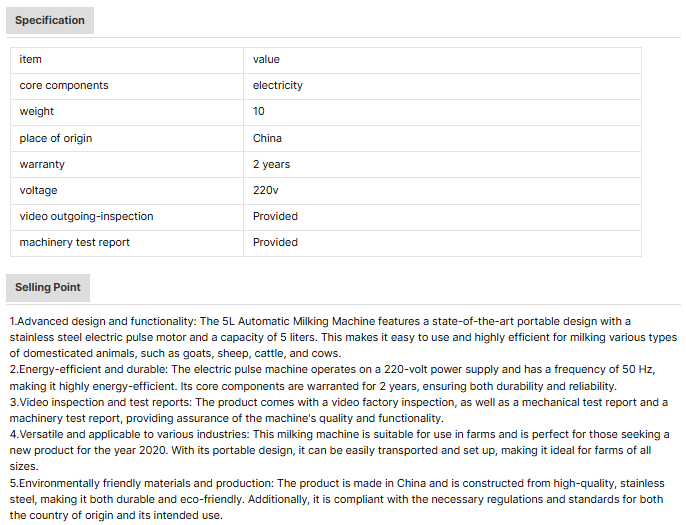The height and width of the screenshot is (525, 686).
Task: Select the 'machinery test report' label
Action: pyautogui.click(x=75, y=242)
